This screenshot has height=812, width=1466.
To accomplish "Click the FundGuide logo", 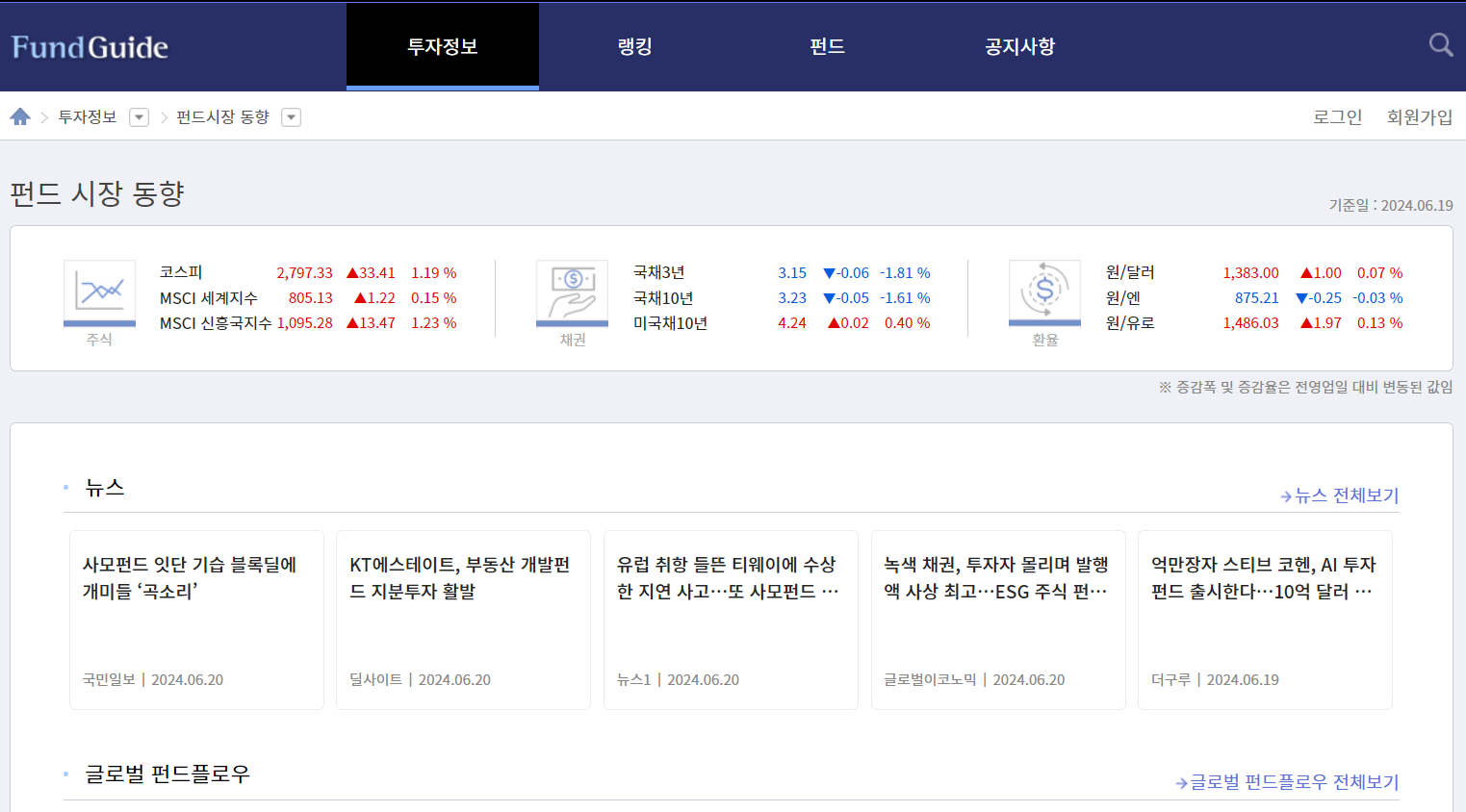I will click(x=89, y=45).
